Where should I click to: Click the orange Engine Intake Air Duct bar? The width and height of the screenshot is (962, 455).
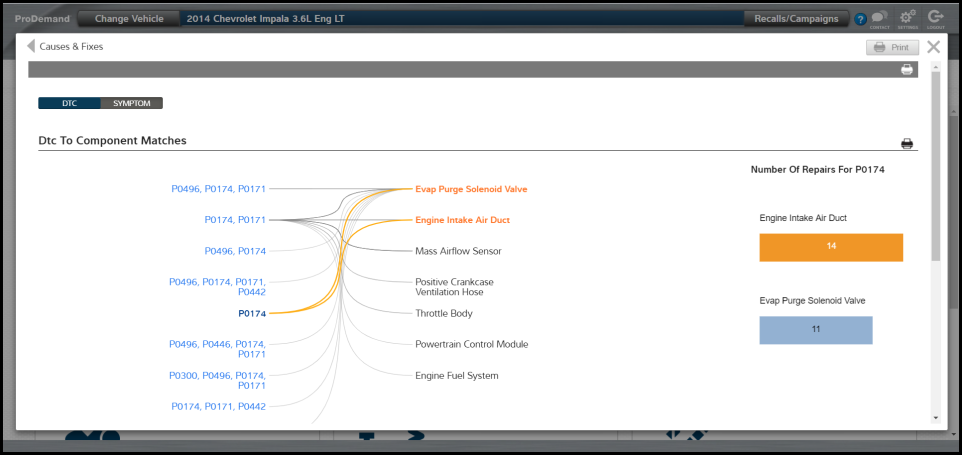(831, 247)
